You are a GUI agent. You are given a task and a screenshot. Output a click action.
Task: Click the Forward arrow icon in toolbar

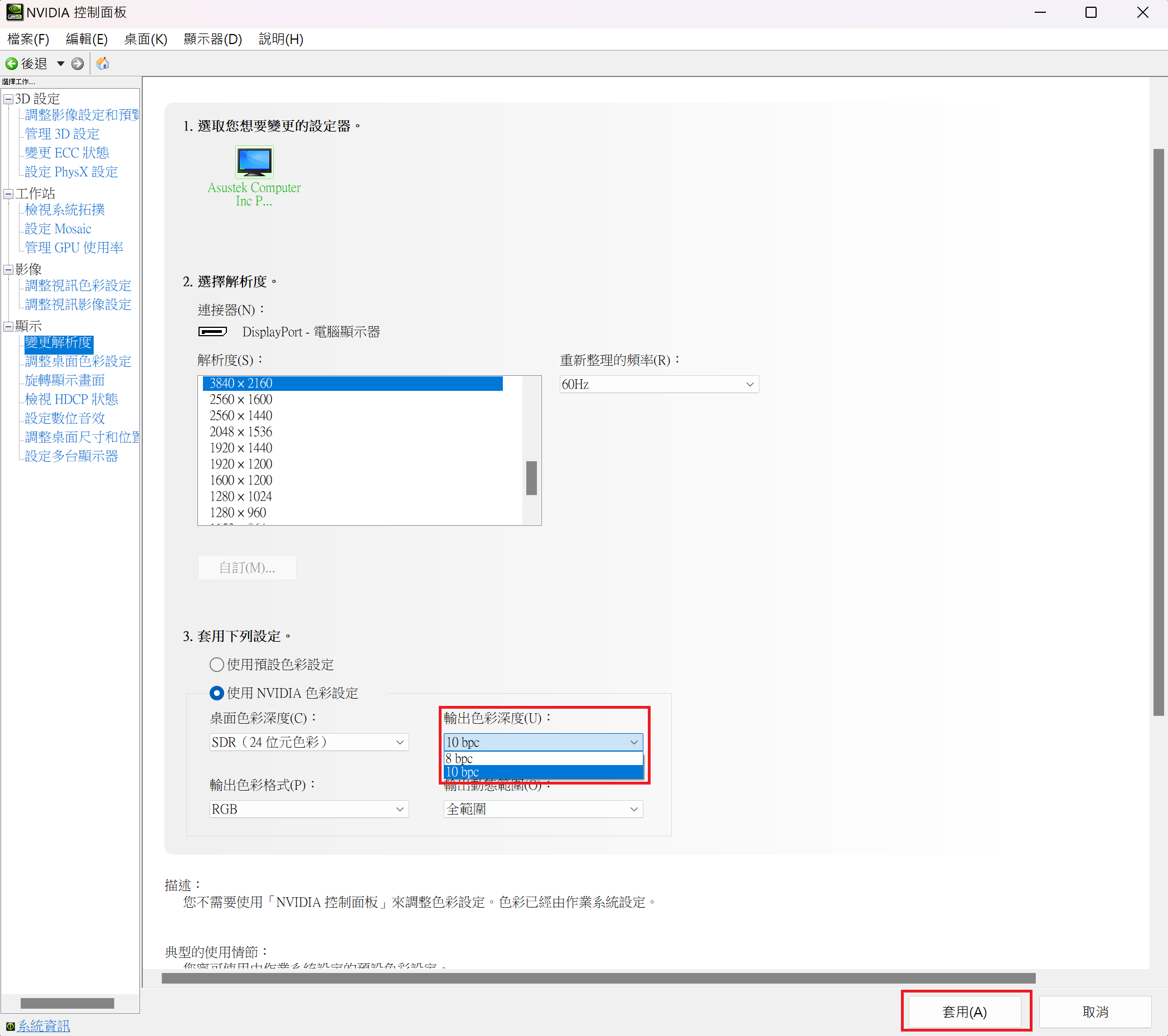tap(77, 64)
